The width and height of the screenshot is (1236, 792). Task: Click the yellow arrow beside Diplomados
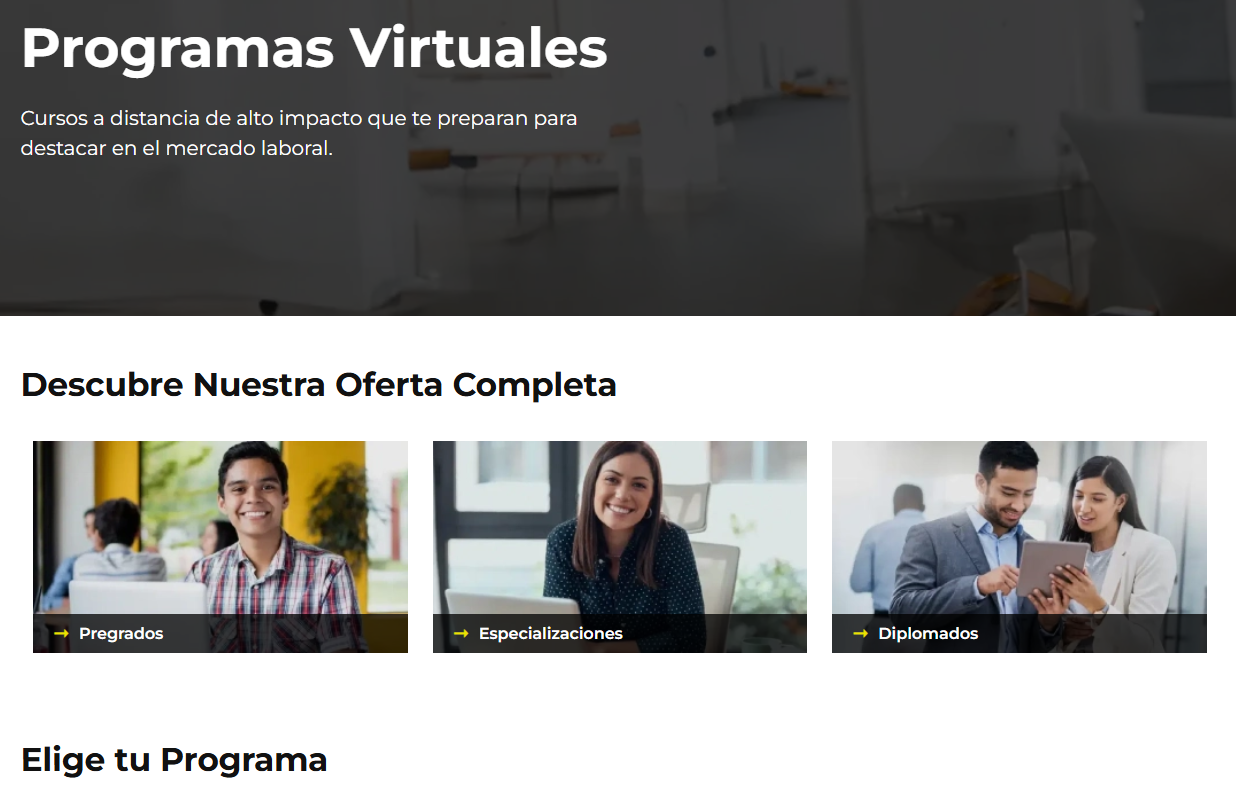(860, 633)
